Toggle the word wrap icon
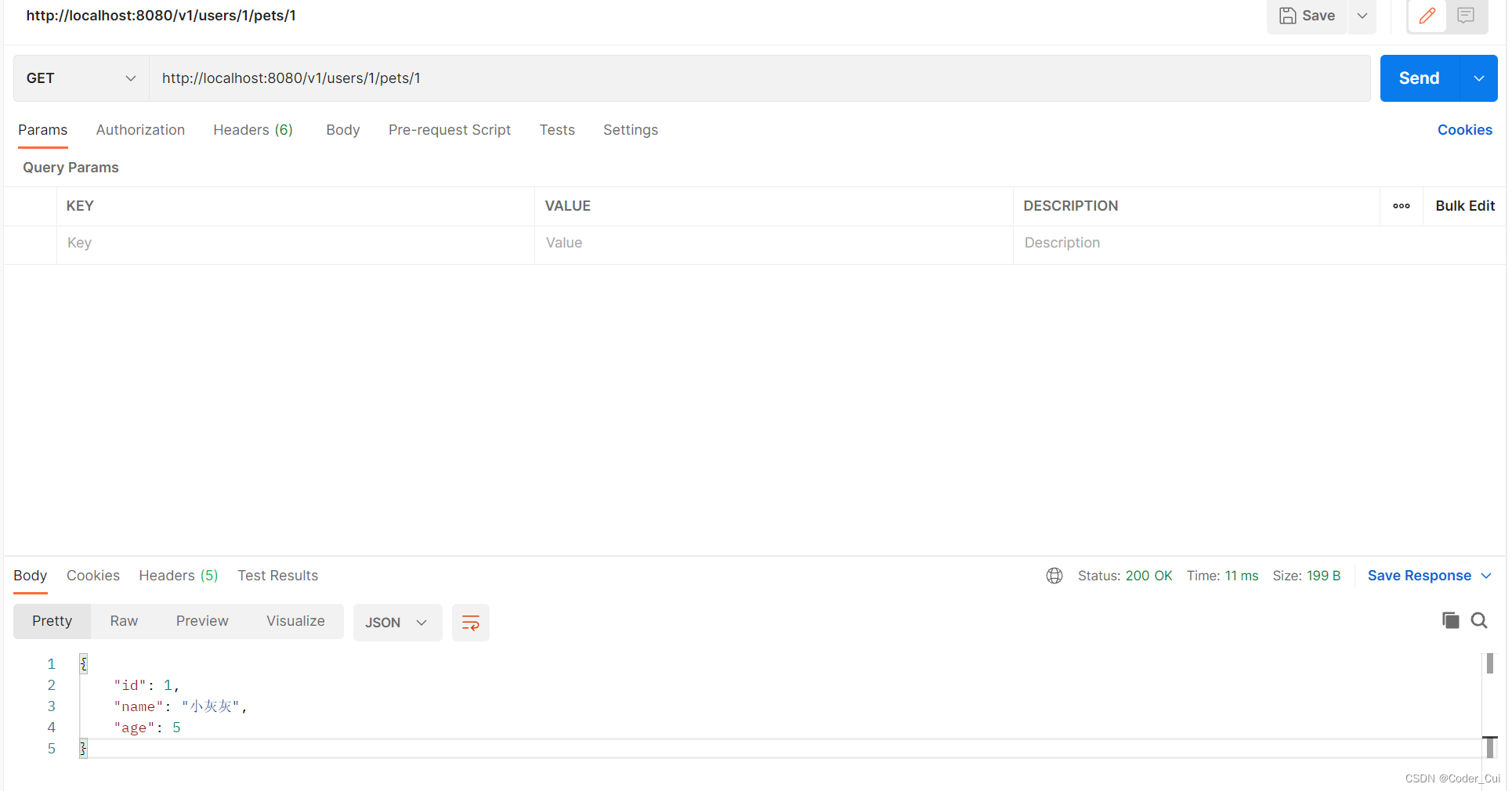This screenshot has width=1512, height=791. tap(471, 623)
